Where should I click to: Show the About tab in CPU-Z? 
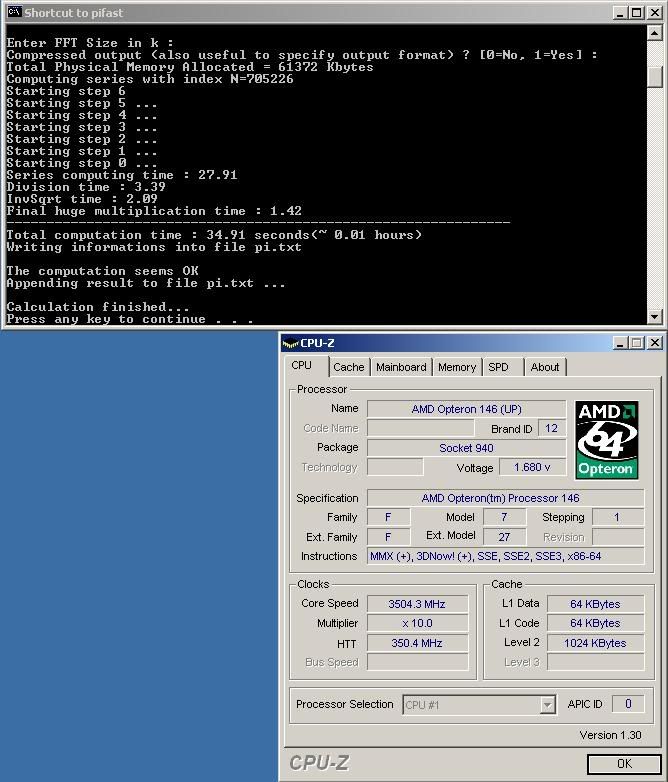[545, 367]
